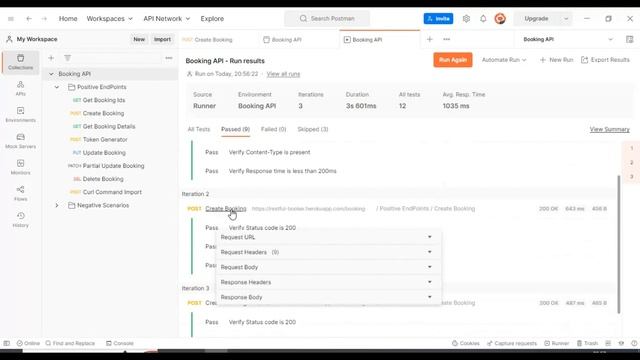Select the Collections sidebar icon
Viewport: 640px width, 360px height.
[20, 62]
